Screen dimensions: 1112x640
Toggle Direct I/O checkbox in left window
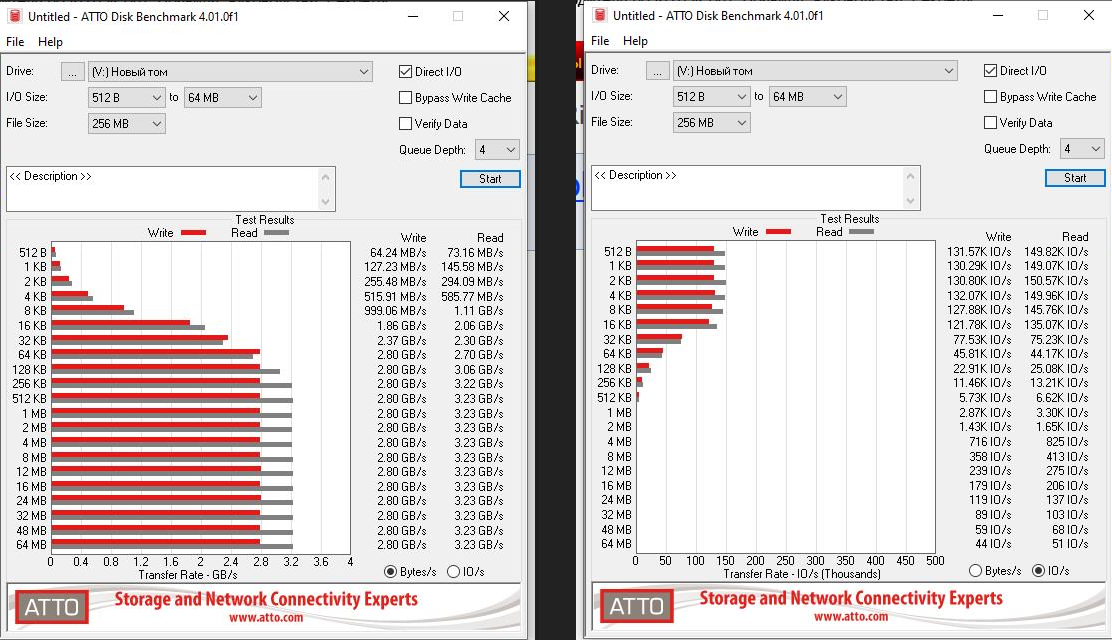(406, 71)
